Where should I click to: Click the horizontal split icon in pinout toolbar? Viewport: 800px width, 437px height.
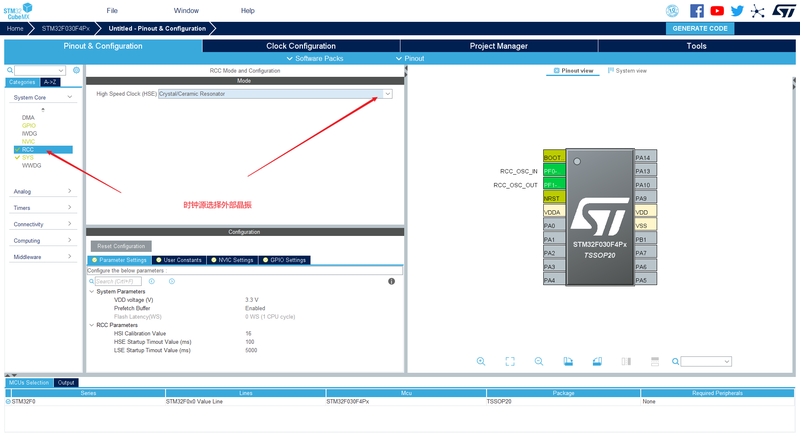pyautogui.click(x=655, y=361)
